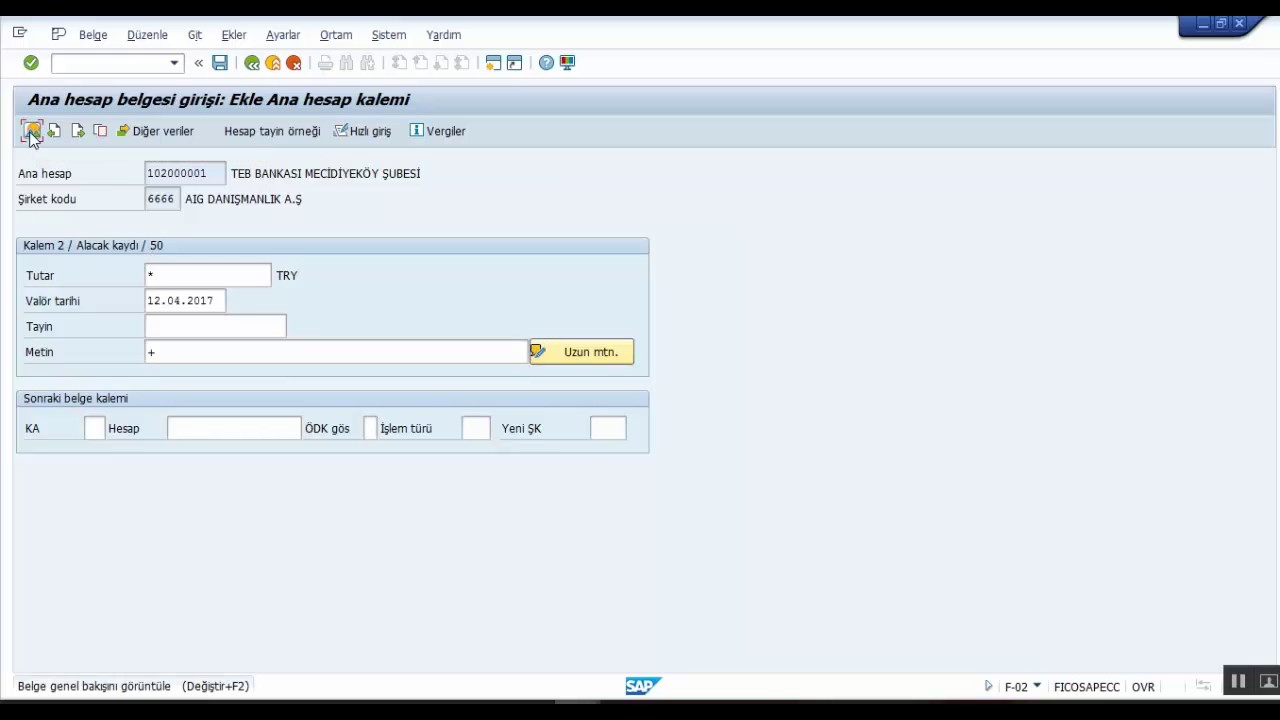
Task: Click the Find Next binoculars icon
Action: (367, 63)
